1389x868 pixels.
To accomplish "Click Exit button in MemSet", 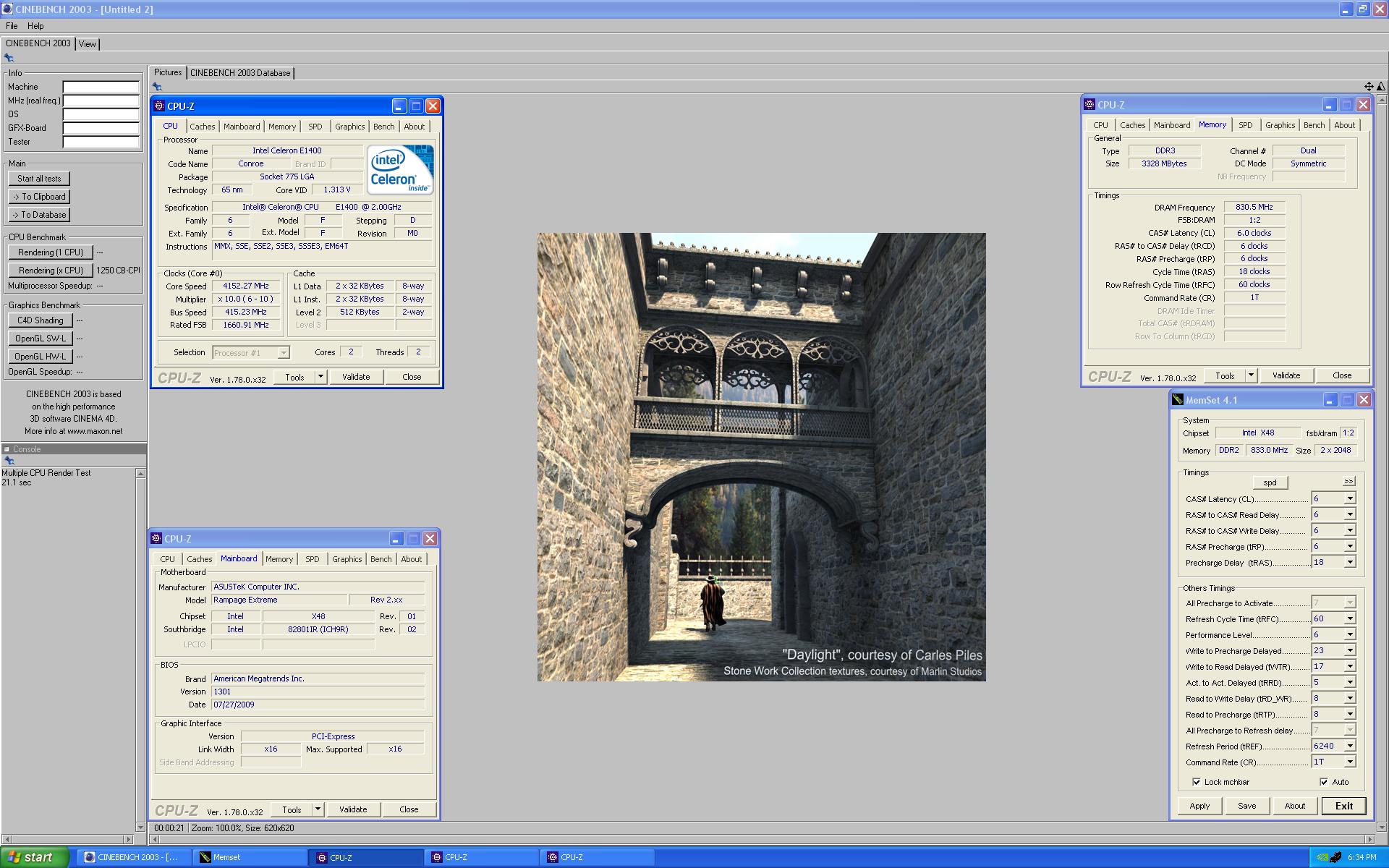I will pyautogui.click(x=1344, y=806).
